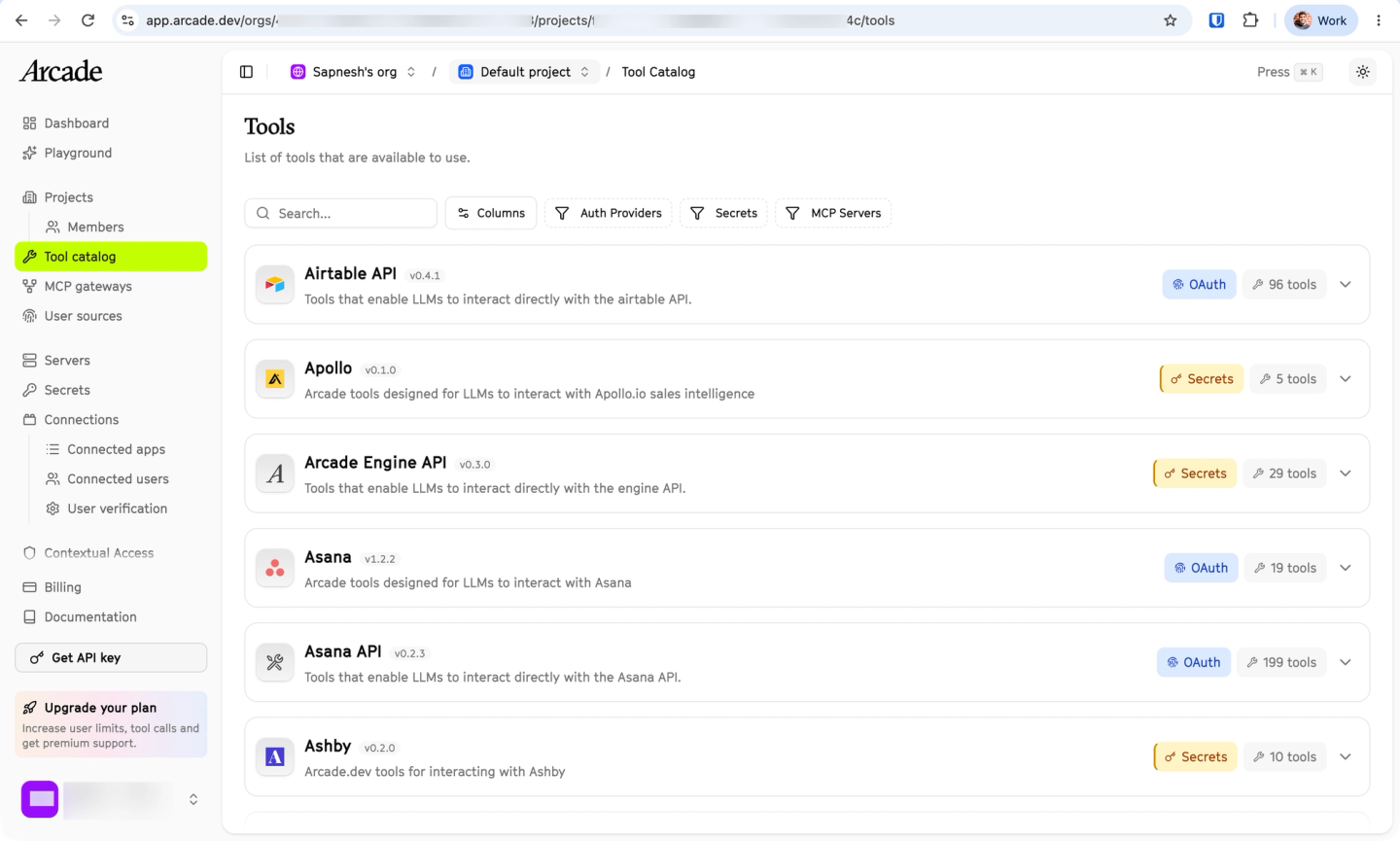The height and width of the screenshot is (841, 1400).
Task: Click the Airtable API logo icon
Action: [275, 285]
